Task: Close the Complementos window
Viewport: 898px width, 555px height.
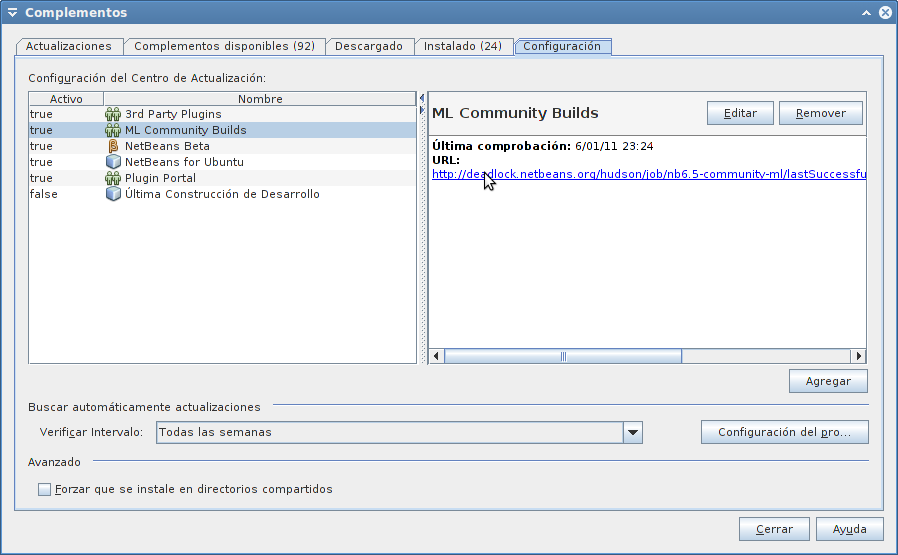Action: tap(885, 13)
